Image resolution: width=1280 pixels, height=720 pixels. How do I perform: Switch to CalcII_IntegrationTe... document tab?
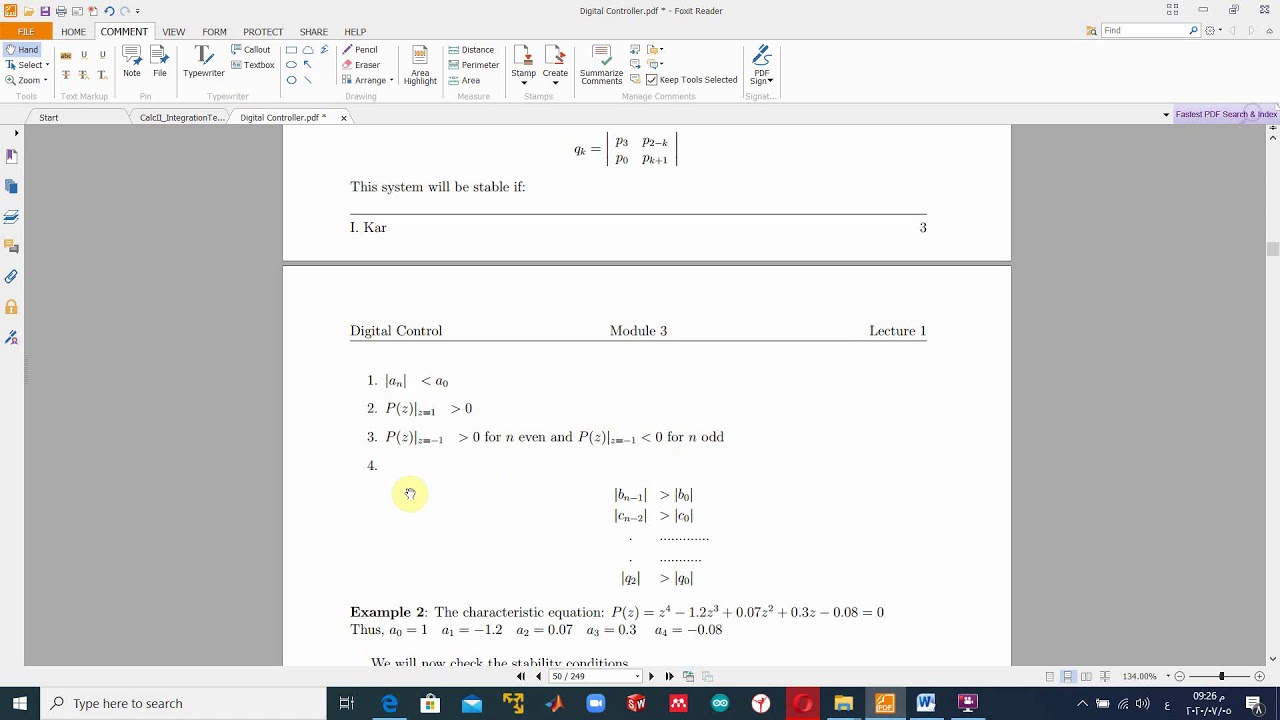(182, 118)
